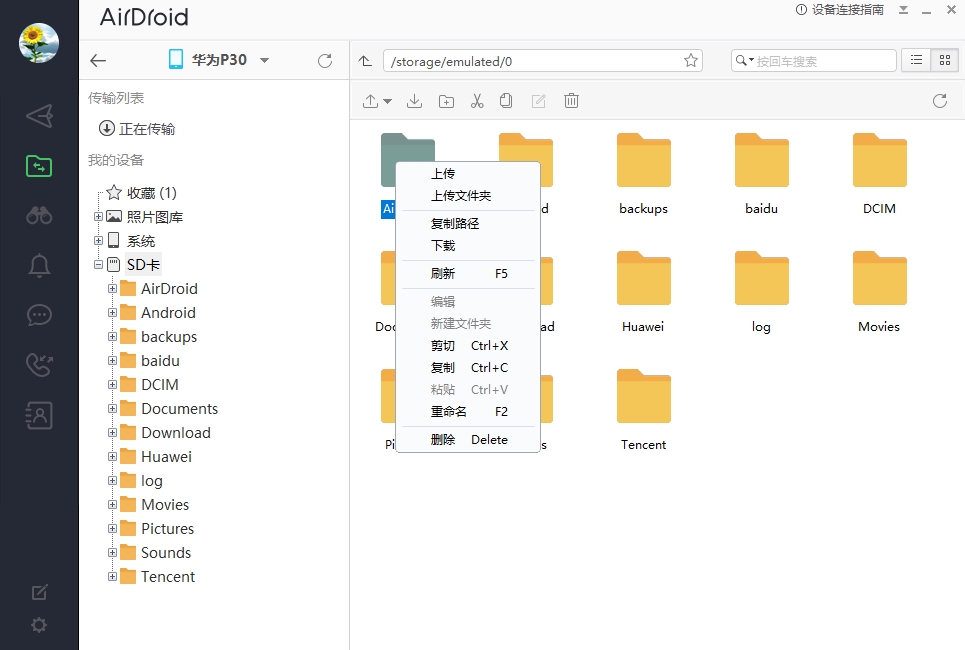The height and width of the screenshot is (650, 965).
Task: Switch to grid view
Action: (x=945, y=60)
